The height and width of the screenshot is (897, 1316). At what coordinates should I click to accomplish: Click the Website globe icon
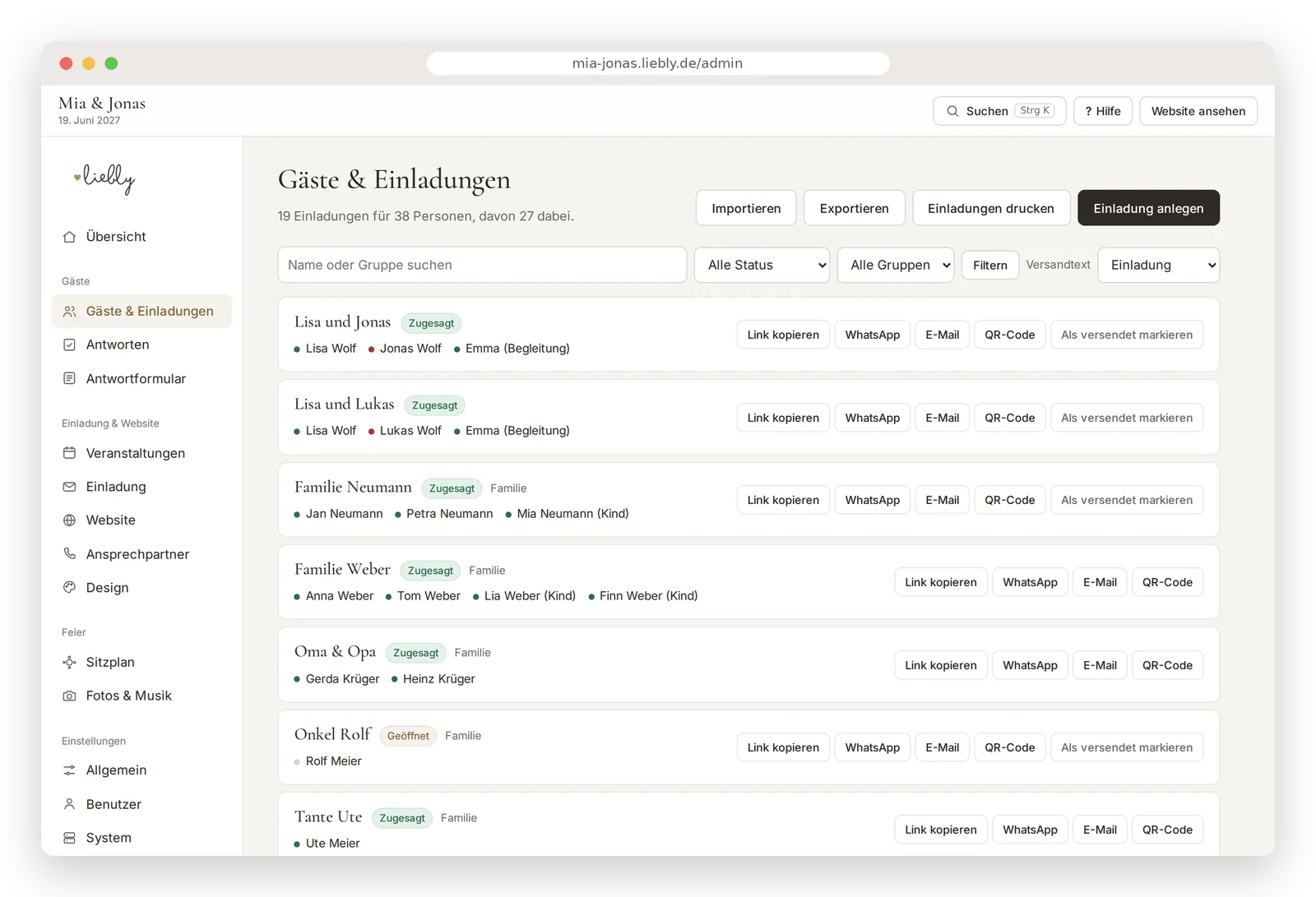(x=70, y=520)
